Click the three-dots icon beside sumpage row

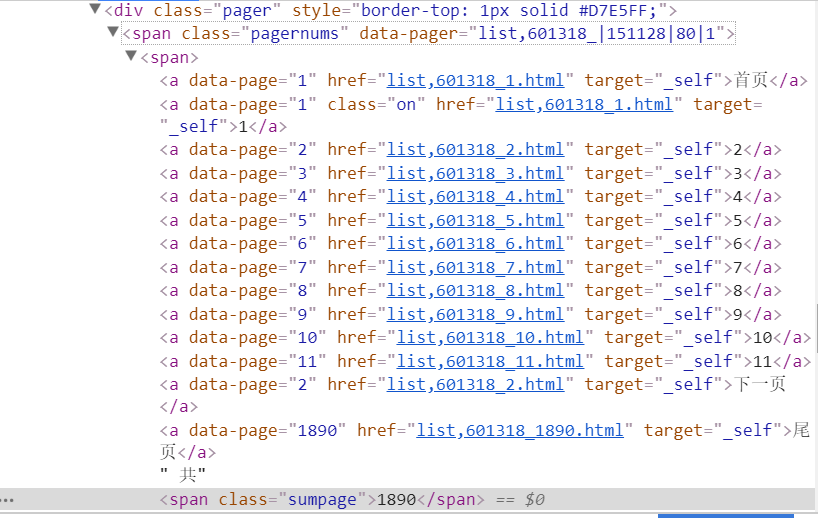tap(8, 499)
